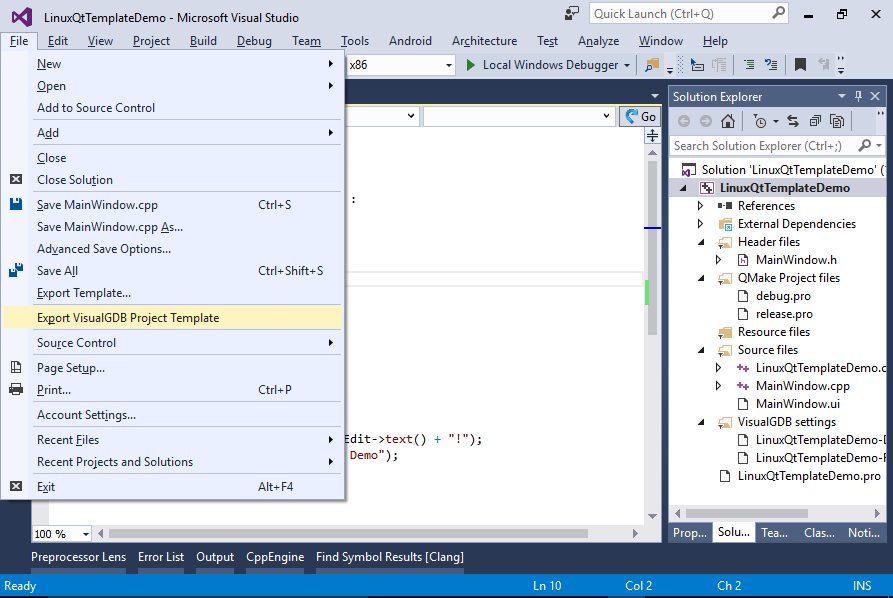The height and width of the screenshot is (598, 893).
Task: Toggle the Solution Explorer auto-hide pin
Action: coord(858,96)
